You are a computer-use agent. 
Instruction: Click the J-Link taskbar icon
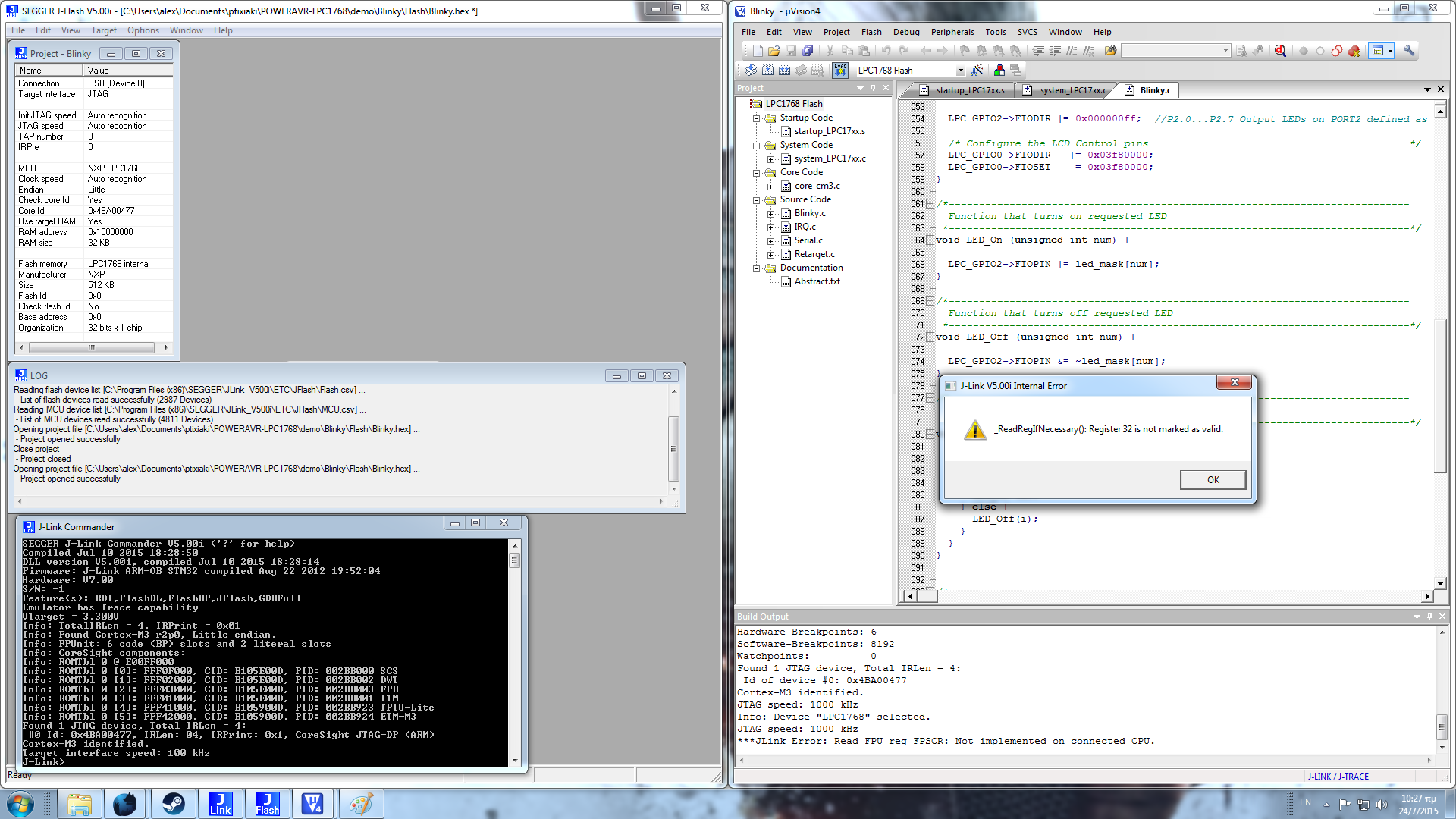click(x=220, y=803)
